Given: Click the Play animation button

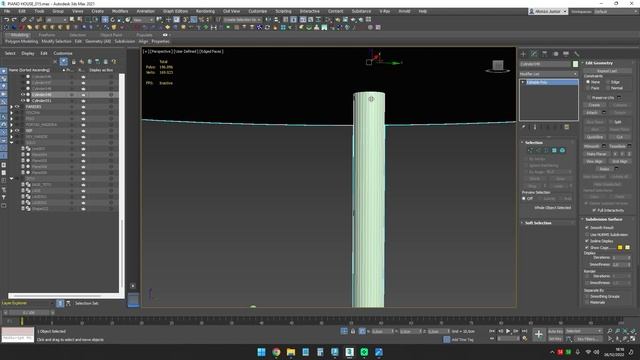Looking at the screenshot, I should (x=508, y=331).
